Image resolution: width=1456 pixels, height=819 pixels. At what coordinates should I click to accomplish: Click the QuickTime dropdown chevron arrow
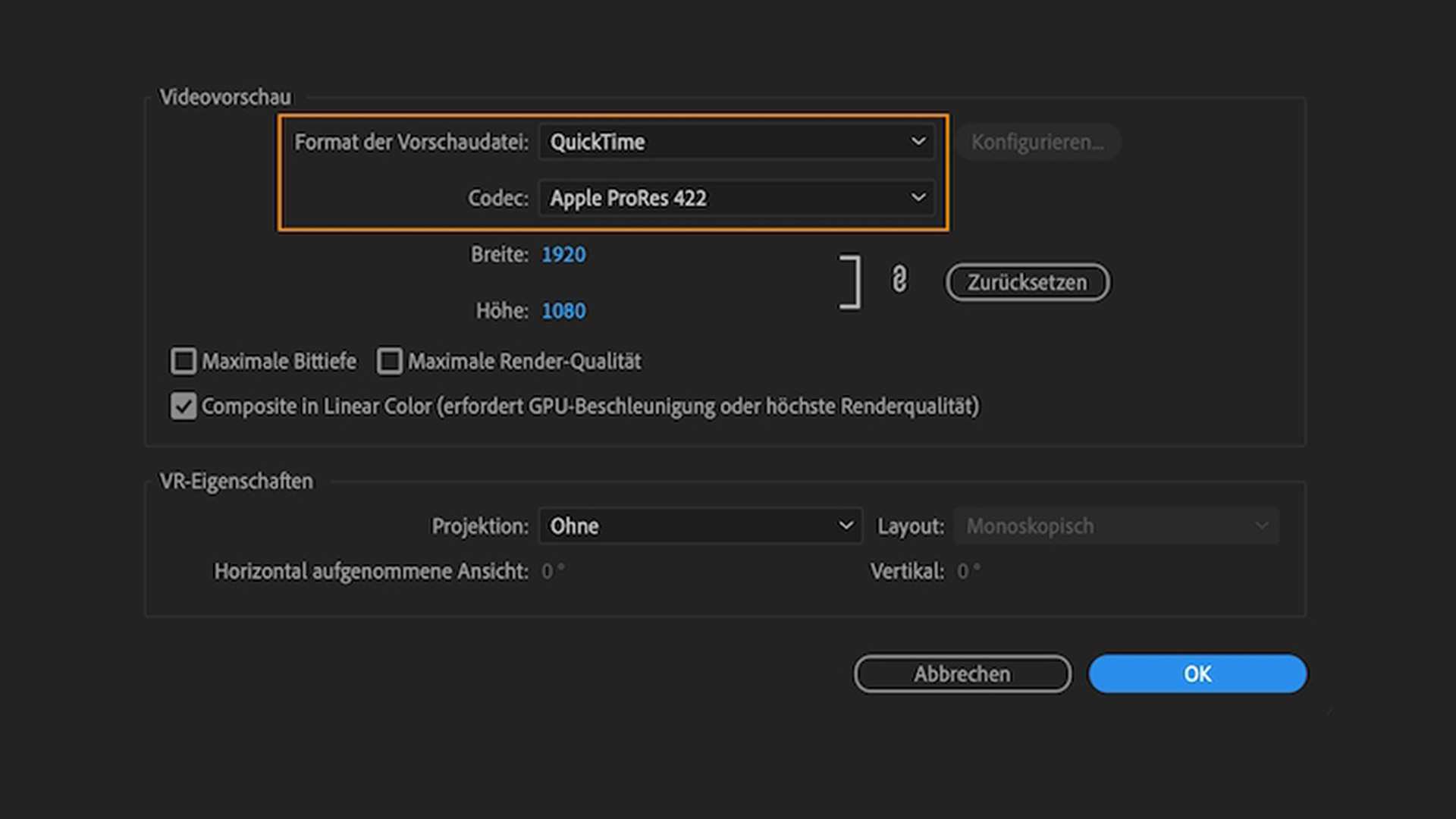coord(918,142)
